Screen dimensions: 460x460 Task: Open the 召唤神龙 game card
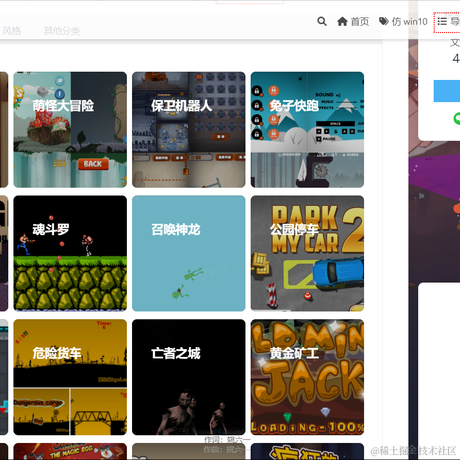(189, 253)
